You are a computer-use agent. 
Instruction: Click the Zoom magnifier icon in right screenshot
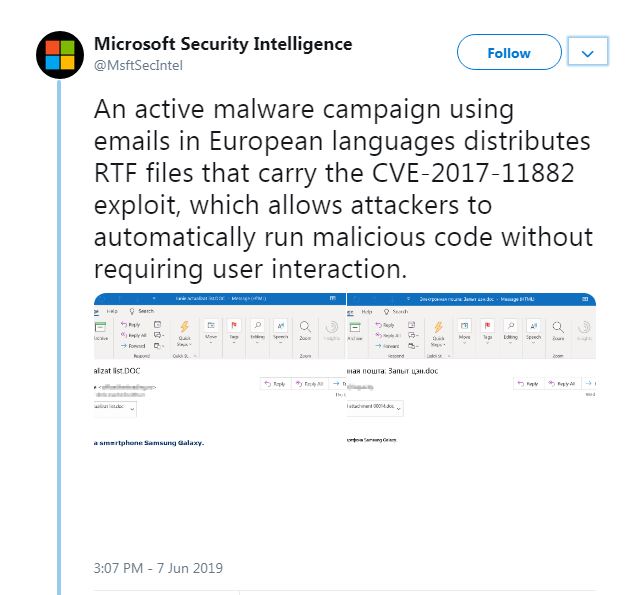(x=558, y=328)
